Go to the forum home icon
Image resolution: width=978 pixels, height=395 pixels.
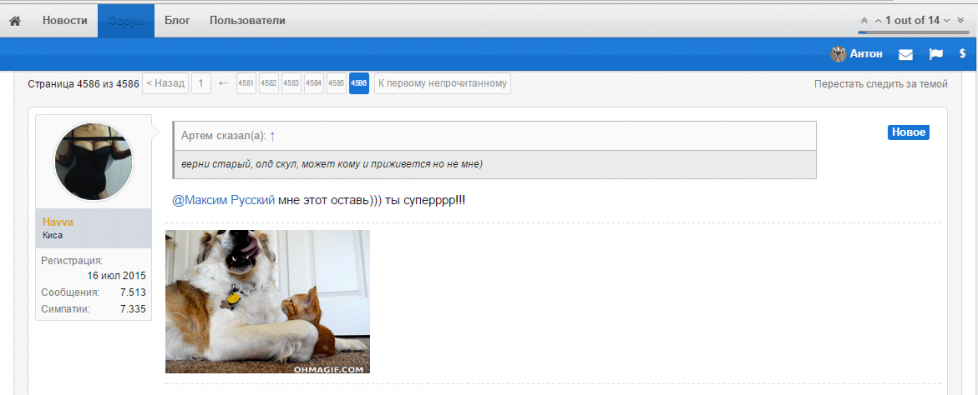tap(15, 21)
